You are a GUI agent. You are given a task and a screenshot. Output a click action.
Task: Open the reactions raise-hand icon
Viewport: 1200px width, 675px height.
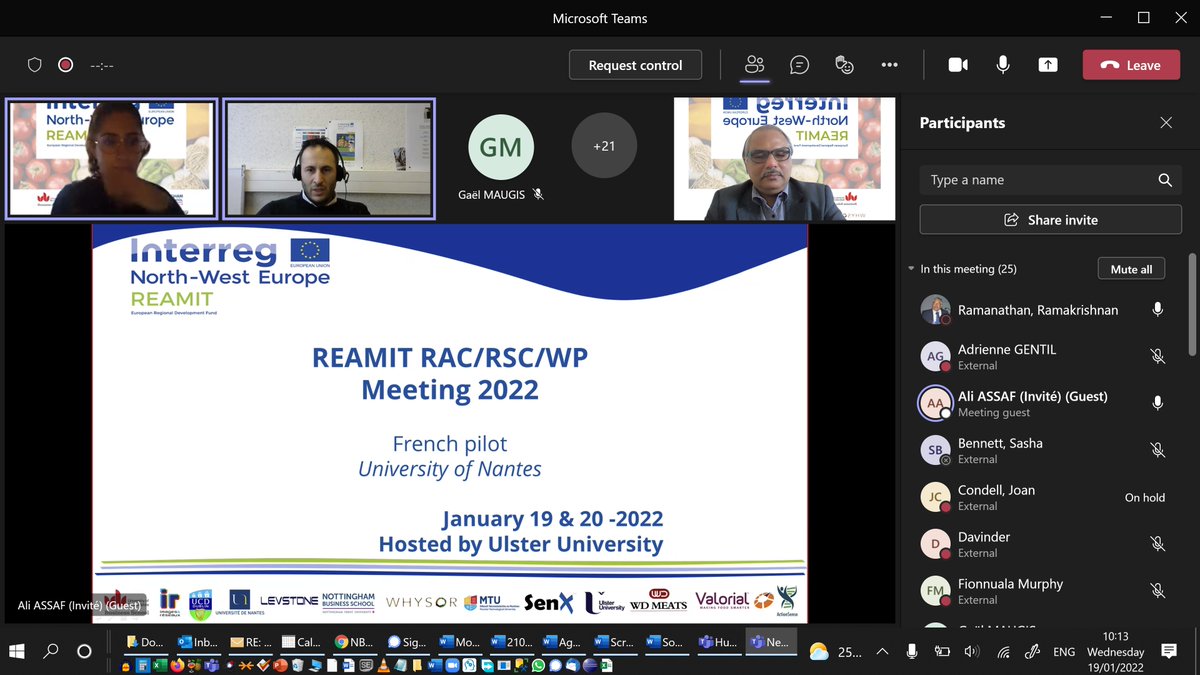coord(845,65)
